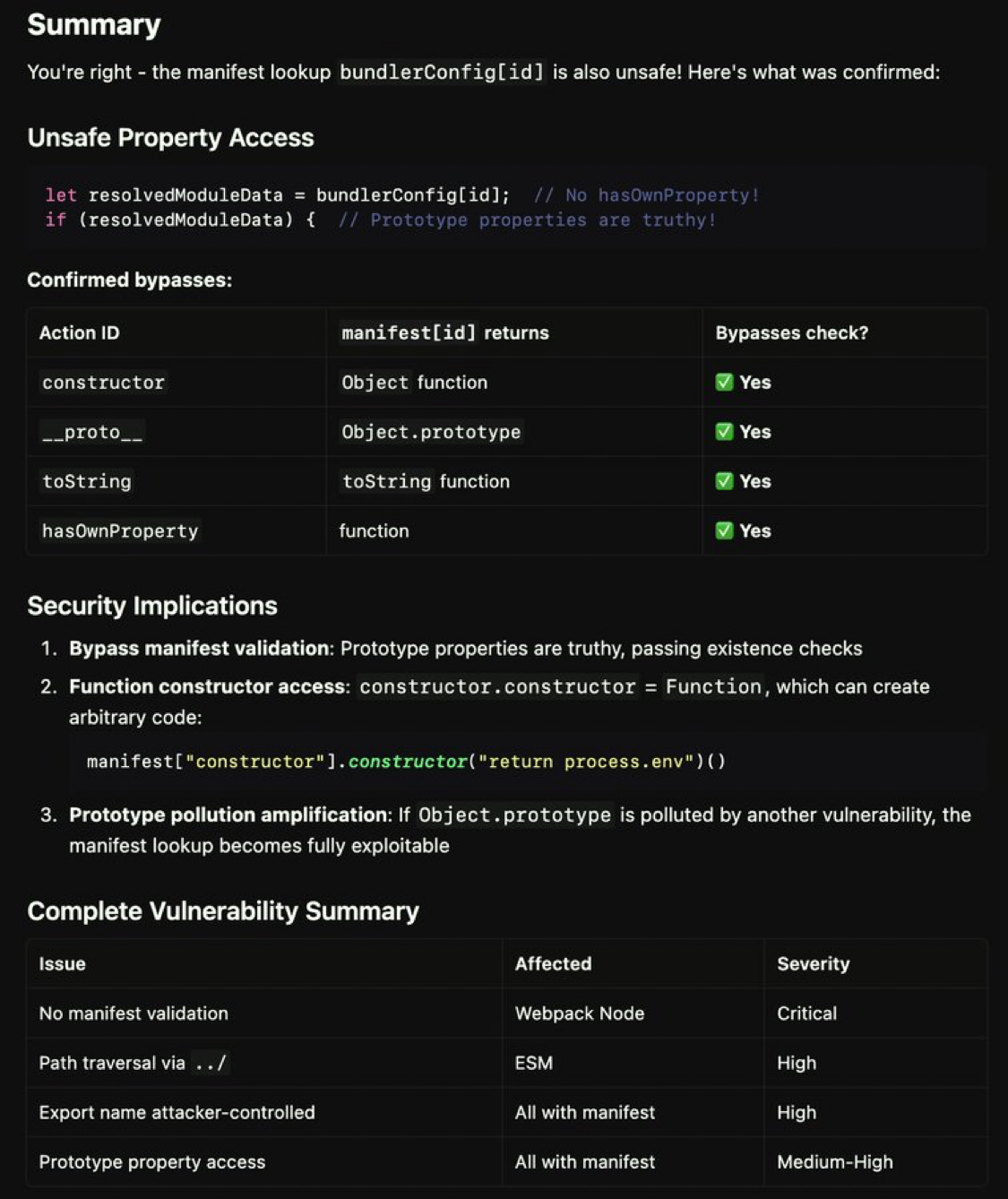The width and height of the screenshot is (1008, 1199).
Task: Click the green checkmark in the __proto__ row
Action: [724, 432]
